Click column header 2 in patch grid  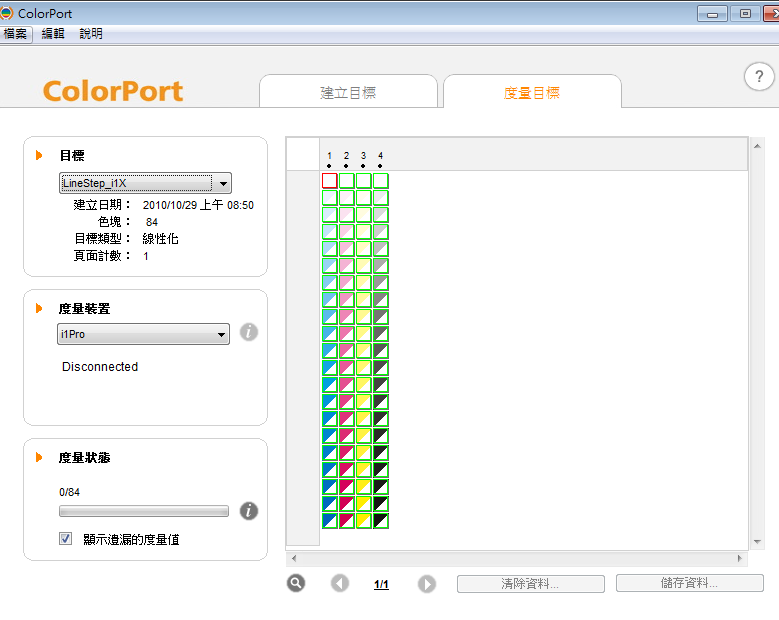point(346,156)
